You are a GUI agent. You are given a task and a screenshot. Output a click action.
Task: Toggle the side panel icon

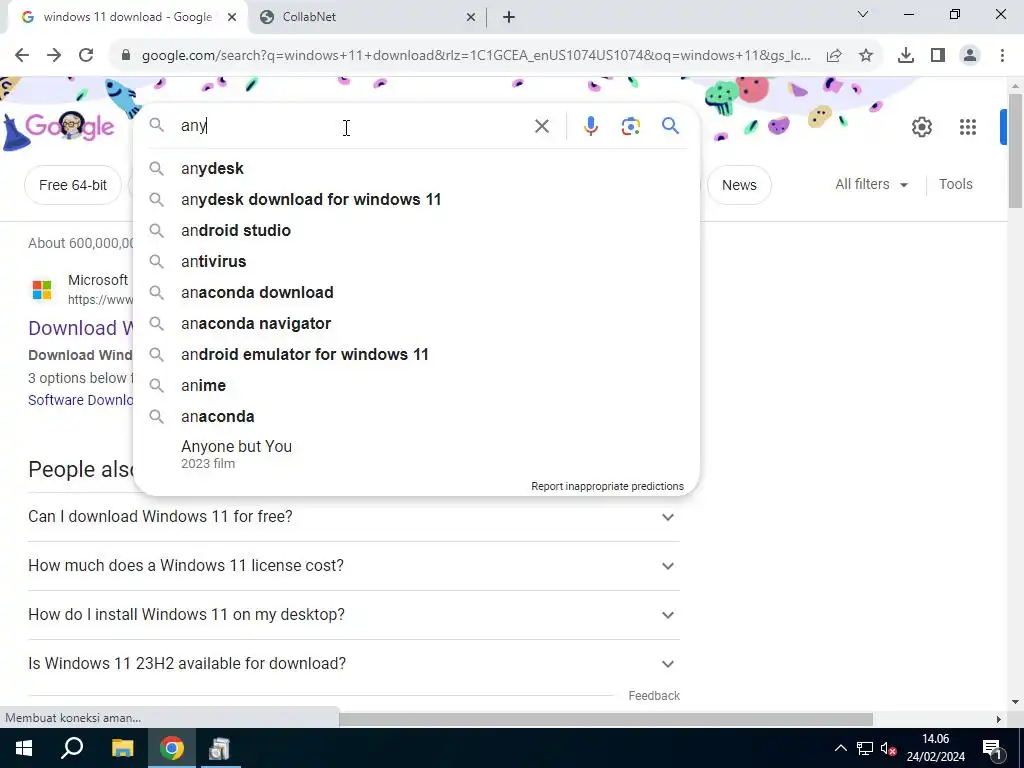(938, 56)
